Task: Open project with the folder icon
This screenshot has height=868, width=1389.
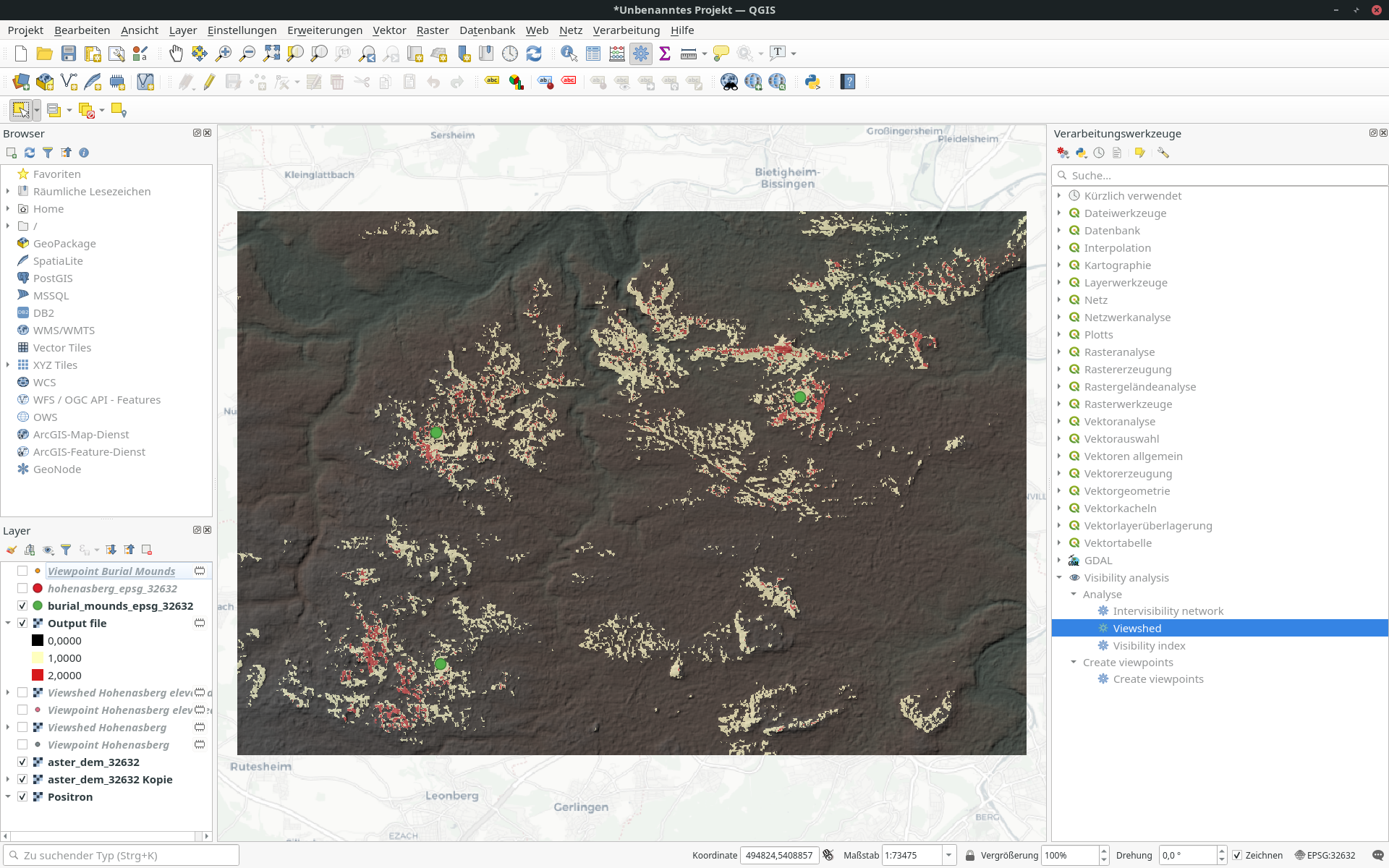Action: [x=44, y=54]
